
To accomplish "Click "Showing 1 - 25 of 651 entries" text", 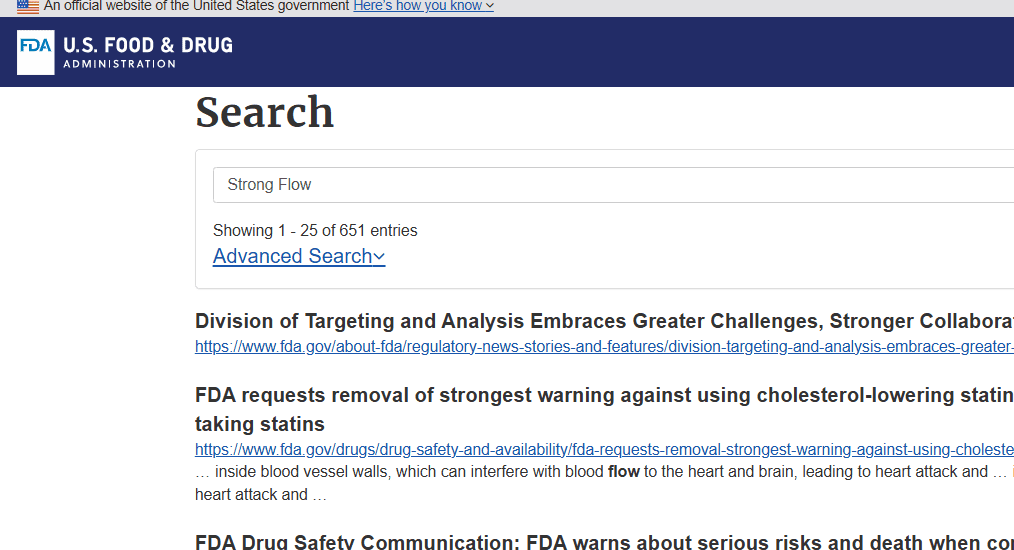I will click(315, 231).
